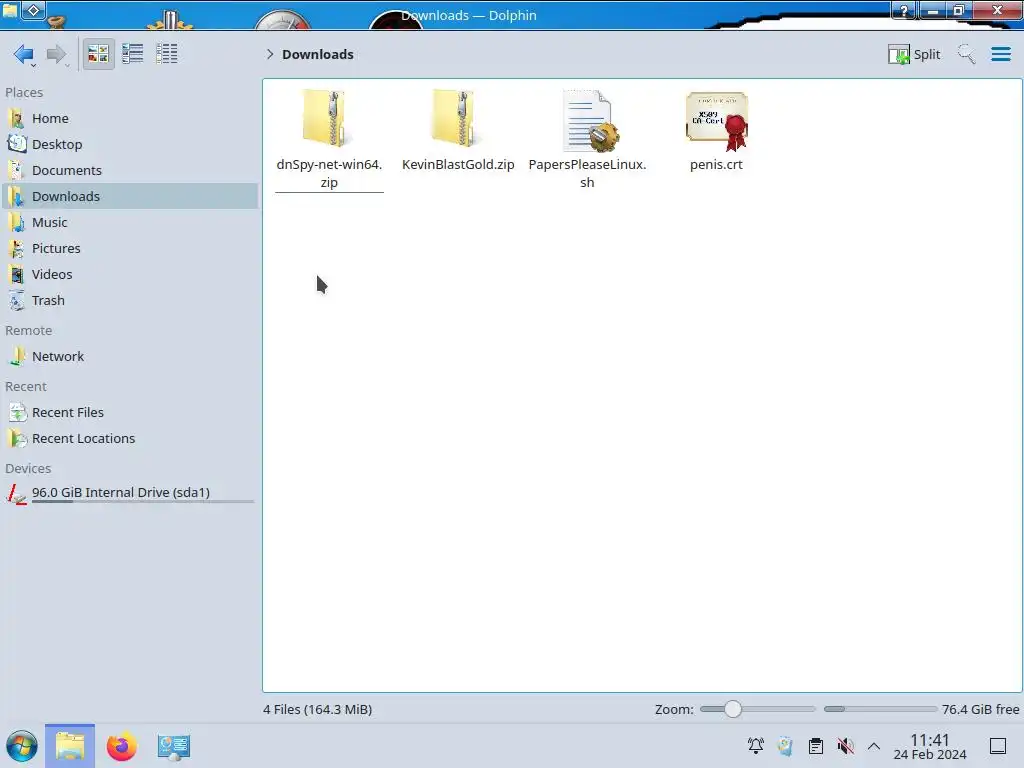1024x768 pixels.
Task: Open Recent Locations
Action: tap(130, 439)
